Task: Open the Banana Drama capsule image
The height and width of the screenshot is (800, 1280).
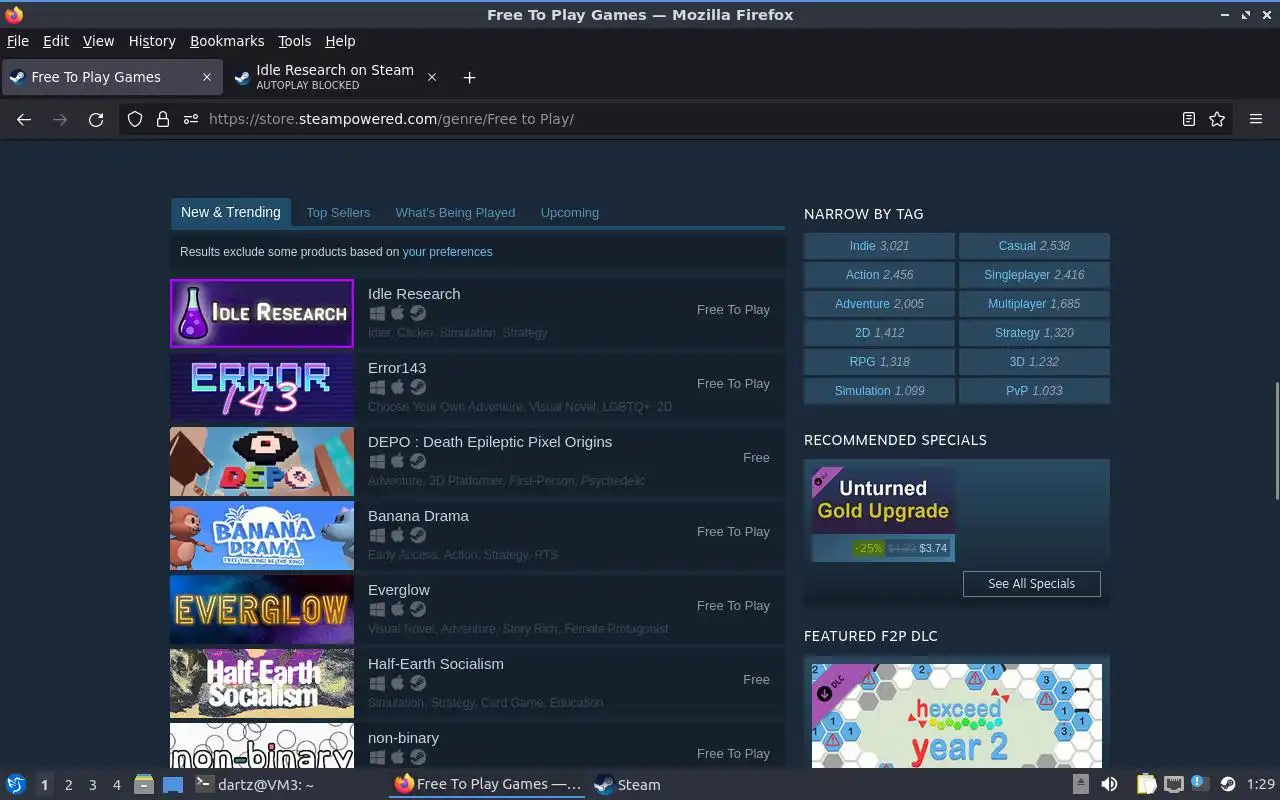Action: pos(262,535)
